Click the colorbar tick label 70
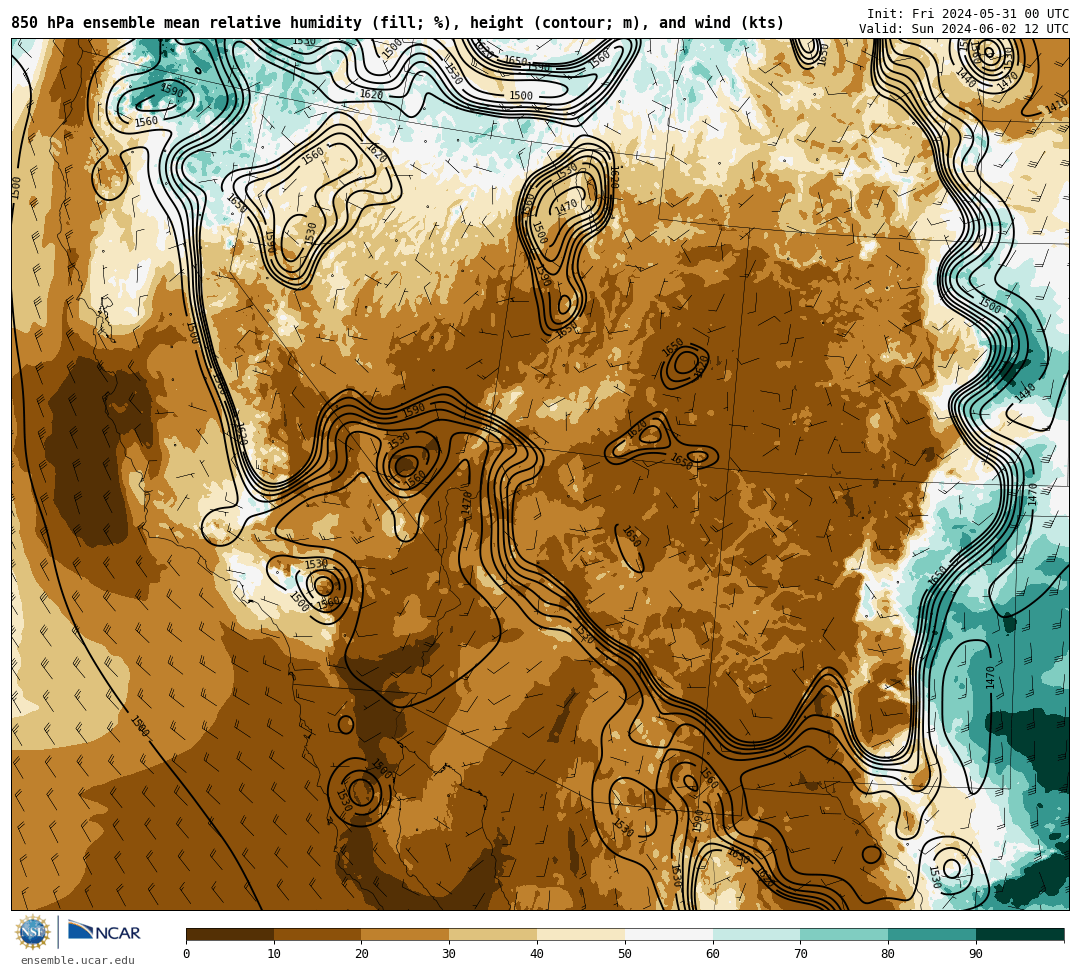This screenshot has width=1080, height=973. (x=800, y=954)
